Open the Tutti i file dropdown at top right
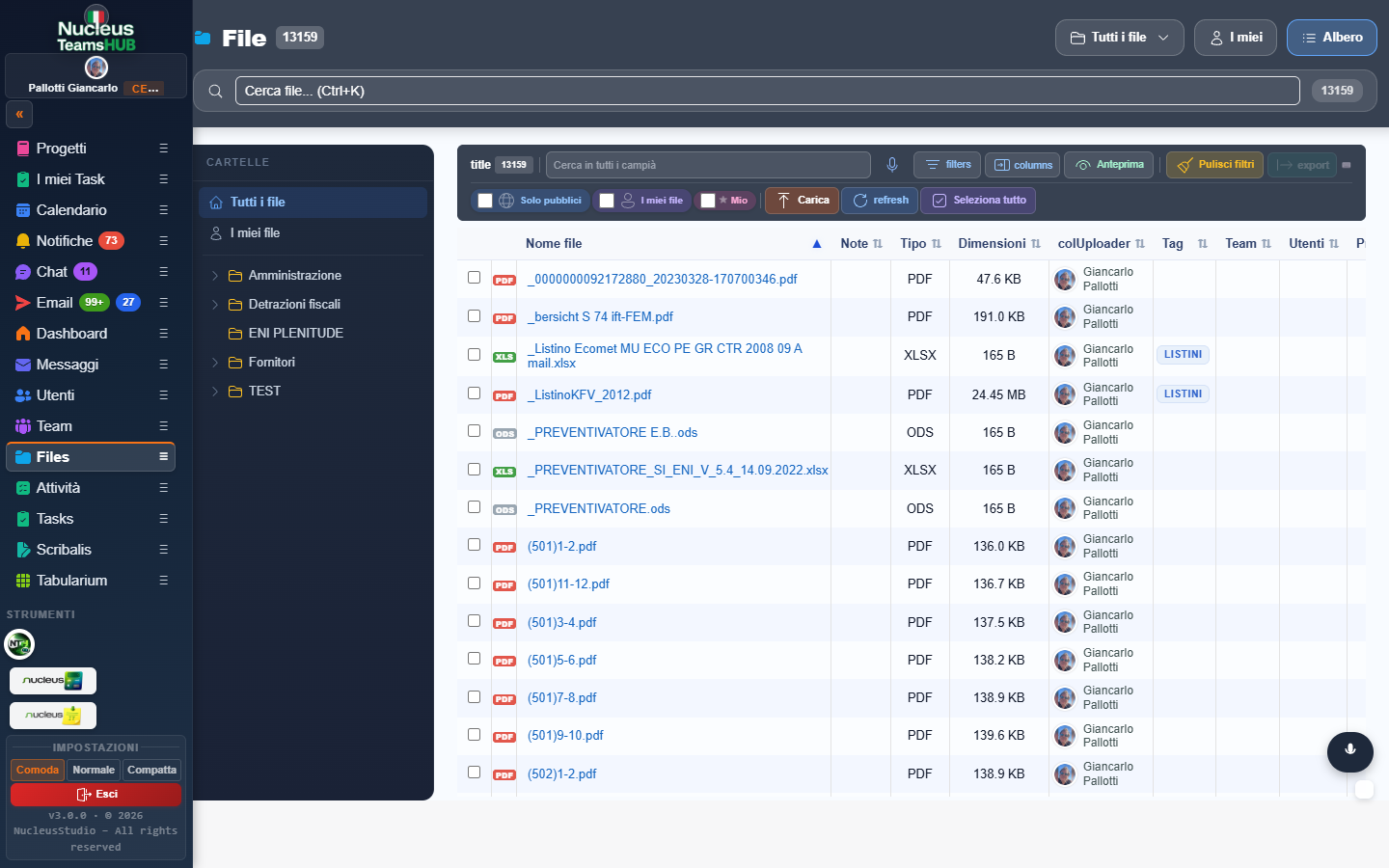The width and height of the screenshot is (1389, 868). [1119, 38]
